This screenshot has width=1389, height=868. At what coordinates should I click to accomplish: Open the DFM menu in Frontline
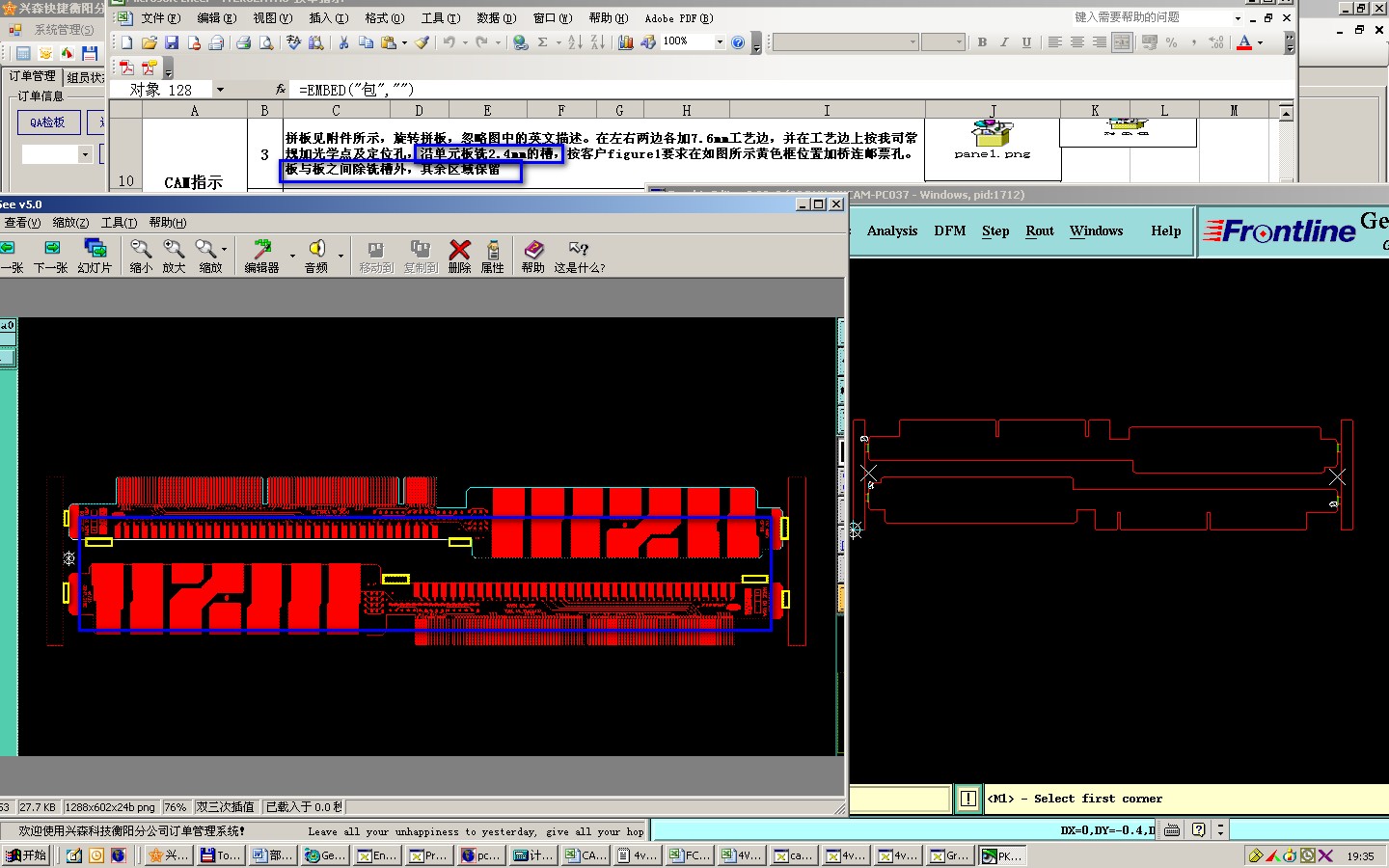point(949,231)
